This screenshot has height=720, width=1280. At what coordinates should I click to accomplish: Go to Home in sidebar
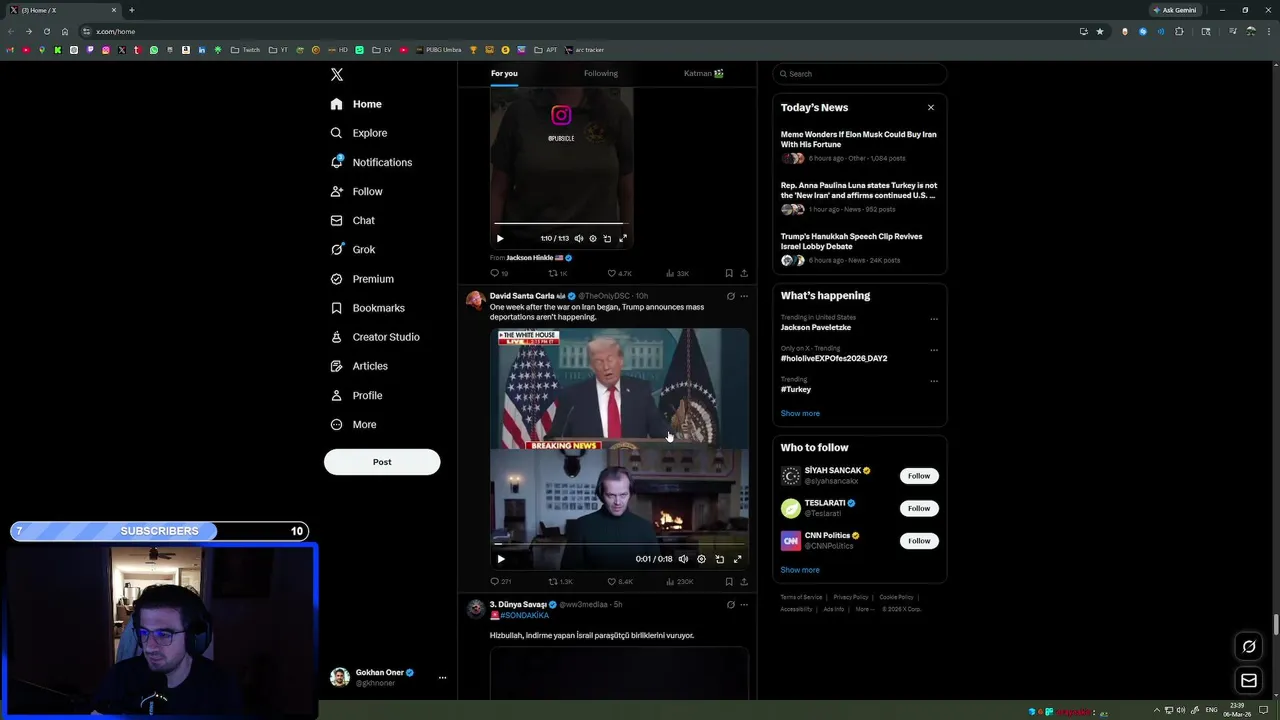click(x=356, y=104)
